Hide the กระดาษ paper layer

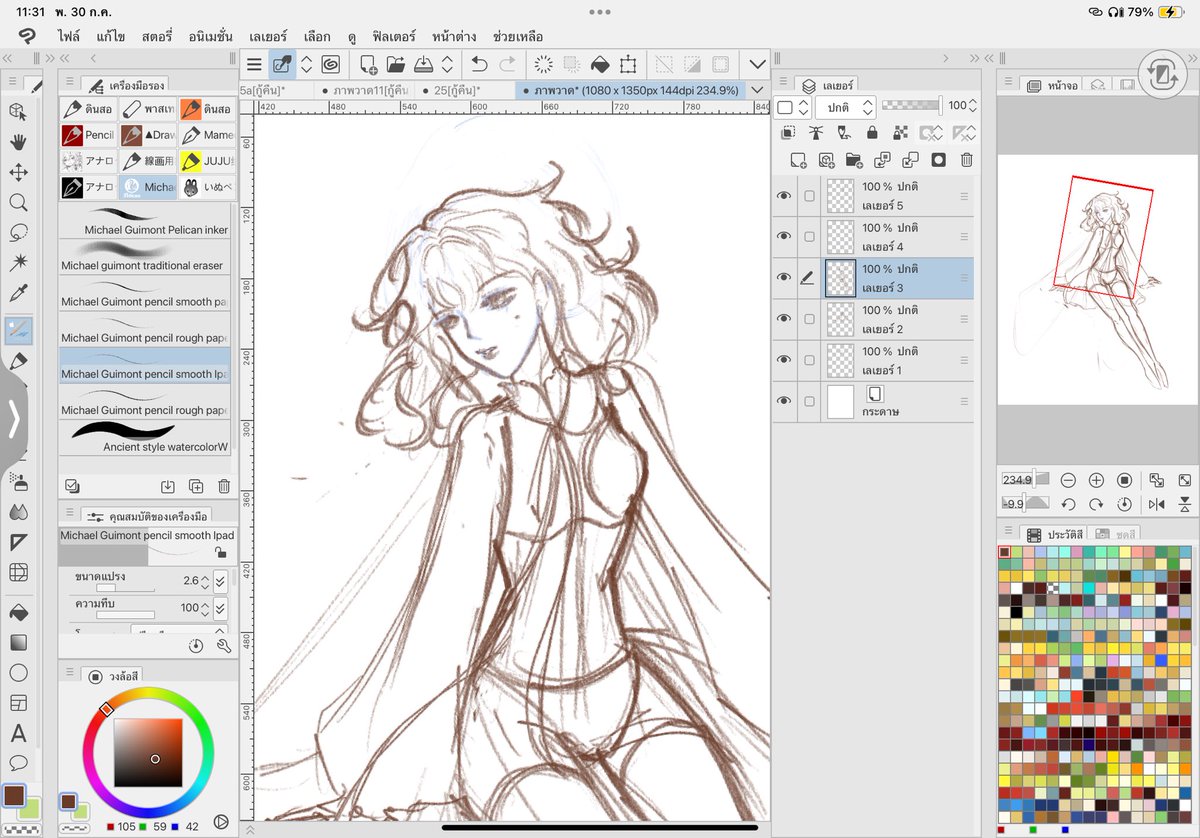click(x=784, y=401)
